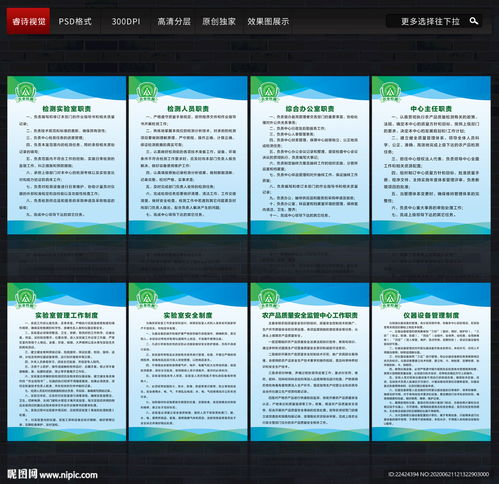
Task: Click the 检测人员职责 title text
Action: [x=188, y=109]
